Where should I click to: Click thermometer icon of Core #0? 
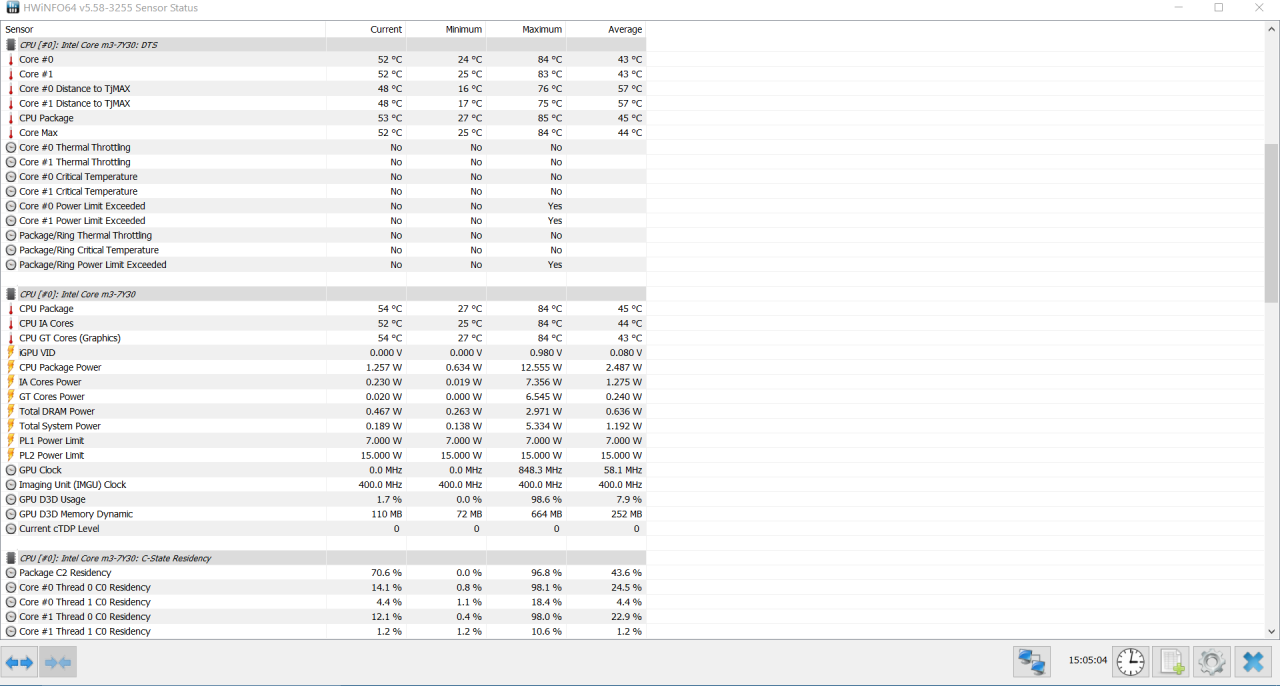[x=11, y=60]
